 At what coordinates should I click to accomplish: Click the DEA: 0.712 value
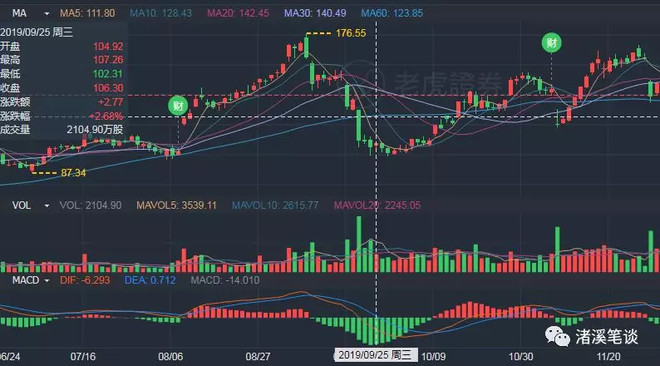pyautogui.click(x=150, y=281)
